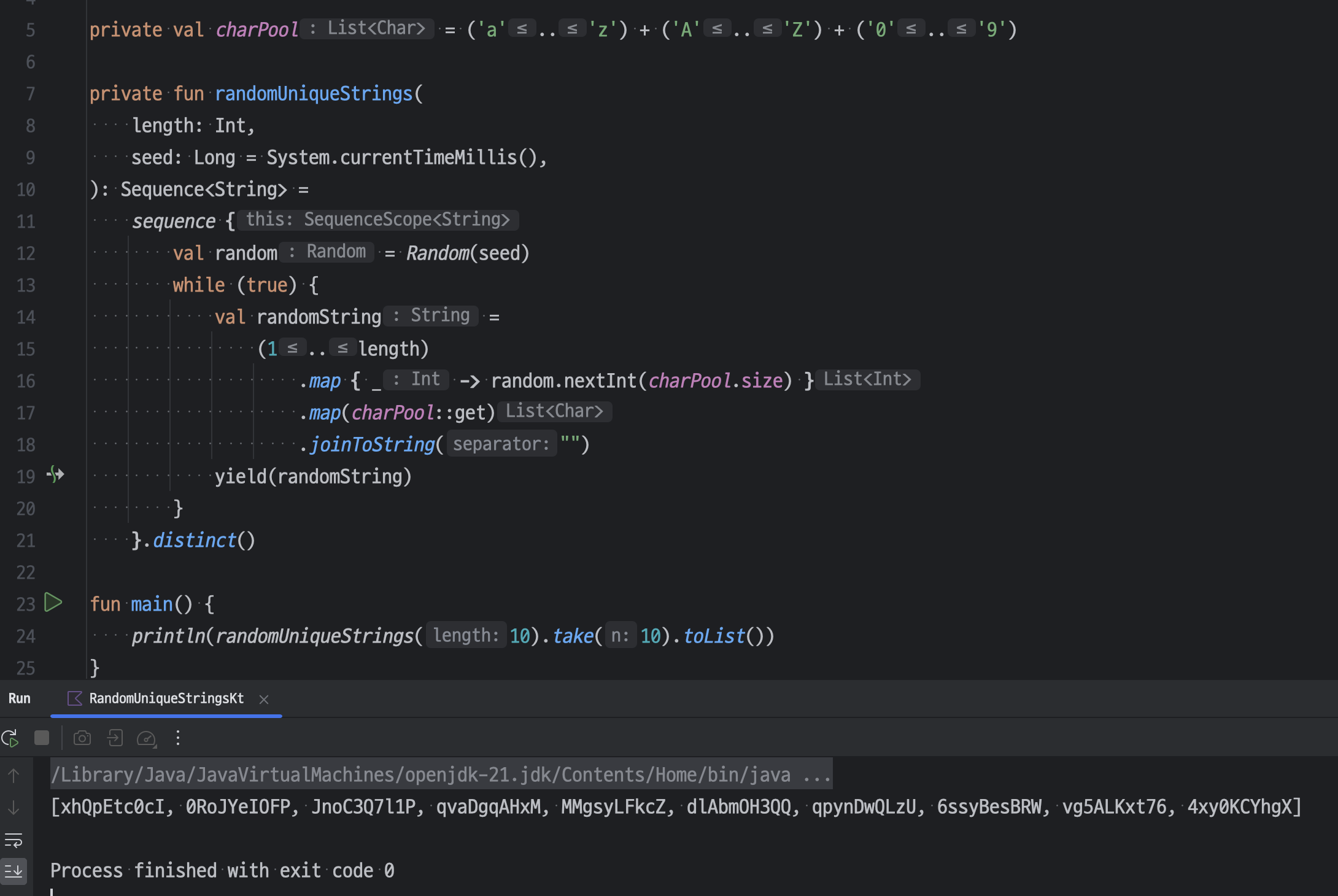Viewport: 1338px width, 896px height.
Task: Click line number 7 in the gutter
Action: [30, 94]
